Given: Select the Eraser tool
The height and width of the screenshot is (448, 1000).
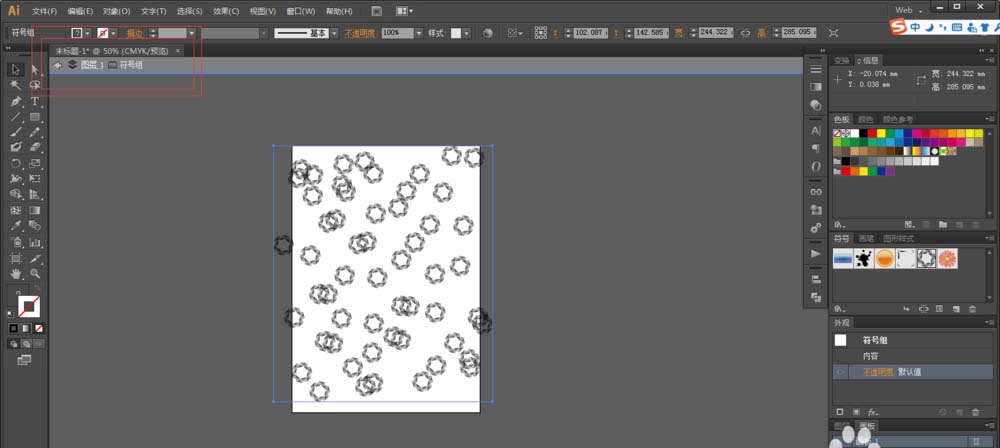Looking at the screenshot, I should coord(35,147).
